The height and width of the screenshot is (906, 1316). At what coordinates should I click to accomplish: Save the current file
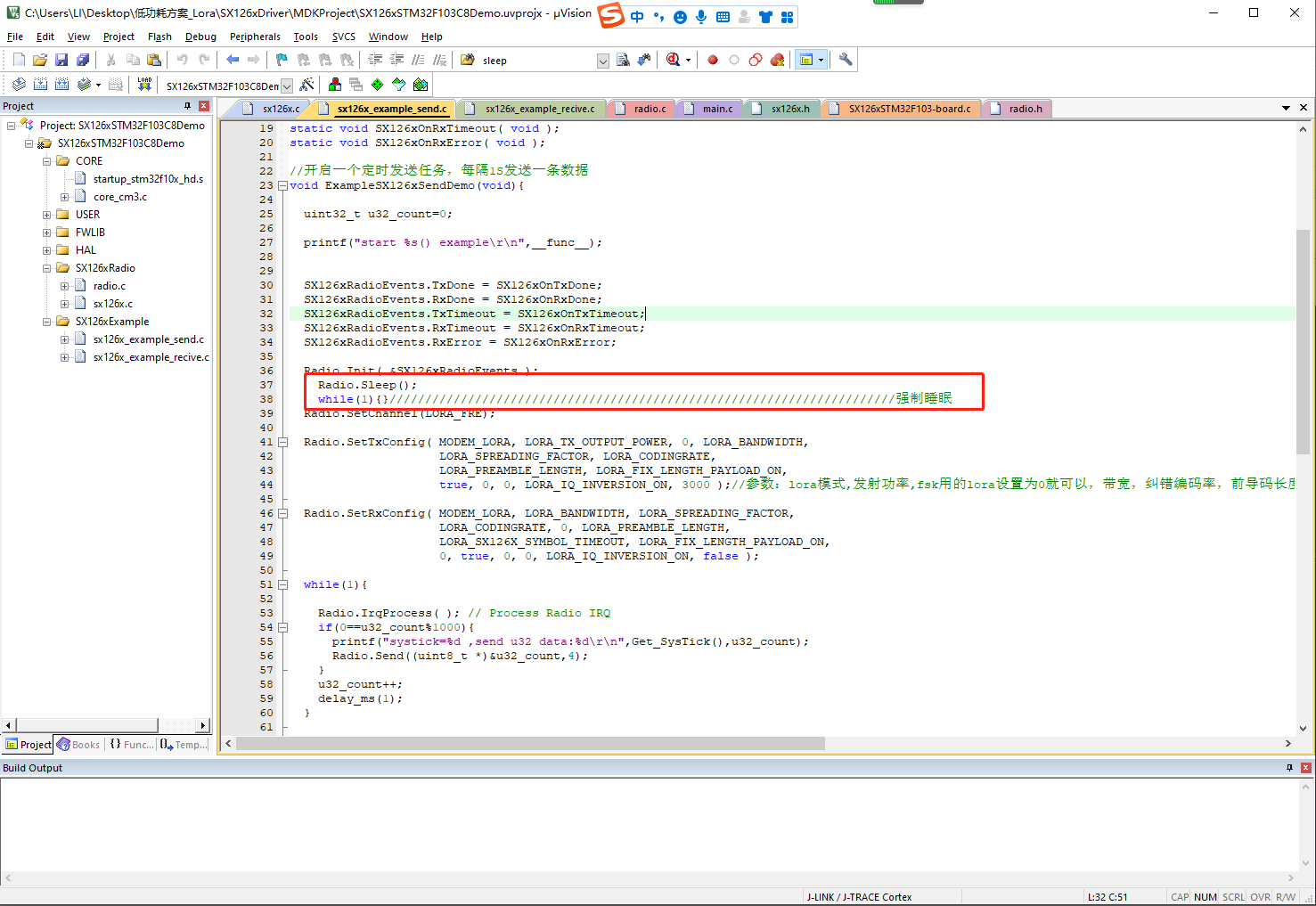click(61, 60)
